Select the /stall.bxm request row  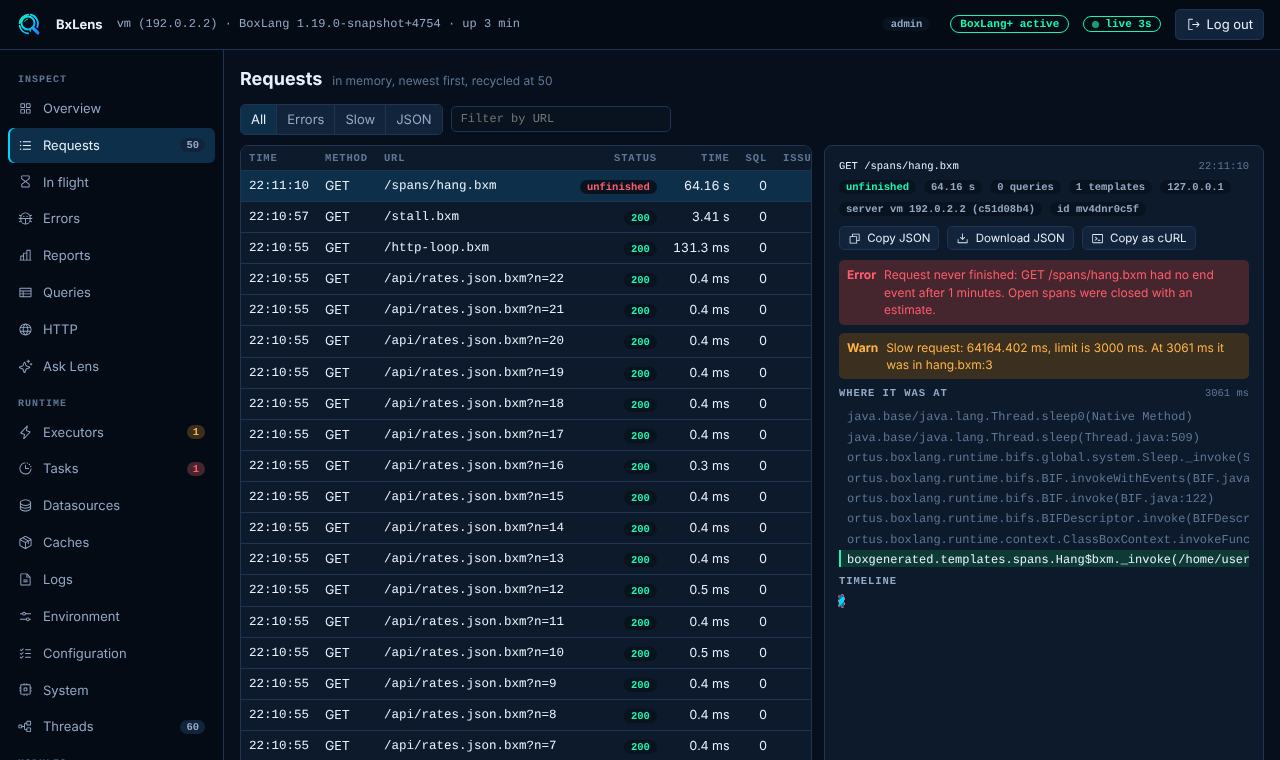coord(526,217)
